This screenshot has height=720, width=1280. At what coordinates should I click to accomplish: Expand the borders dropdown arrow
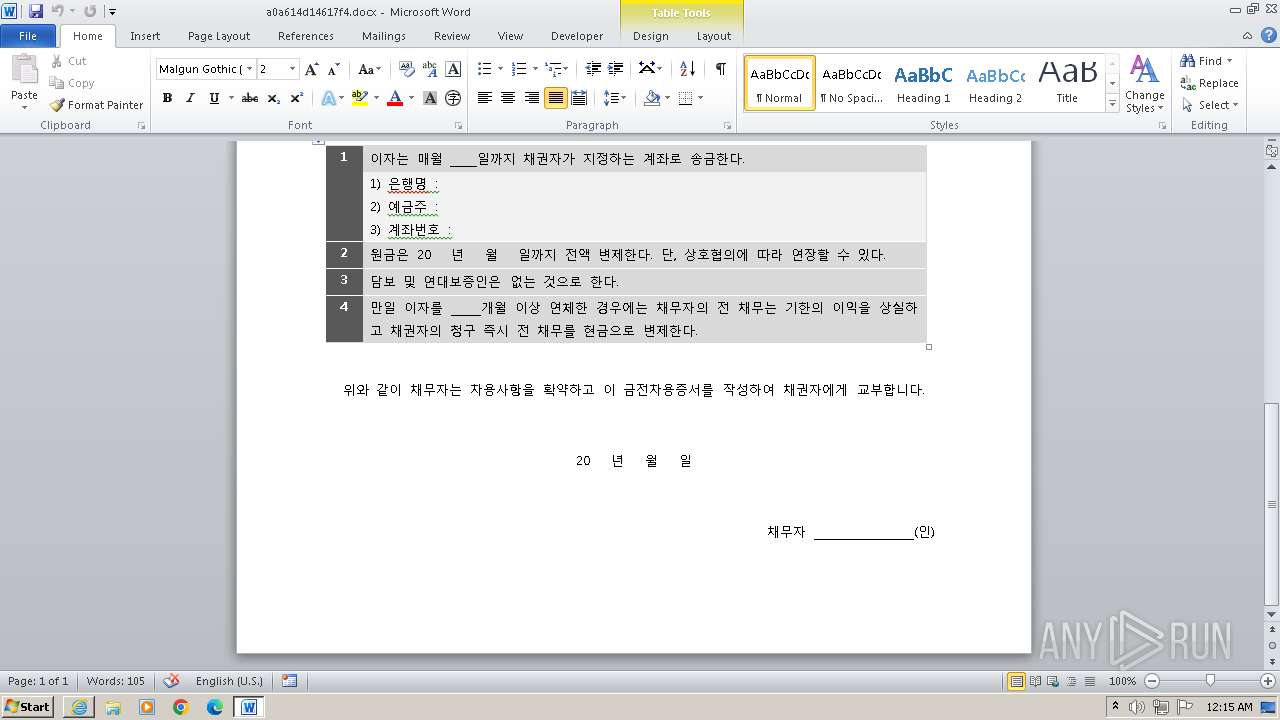700,98
